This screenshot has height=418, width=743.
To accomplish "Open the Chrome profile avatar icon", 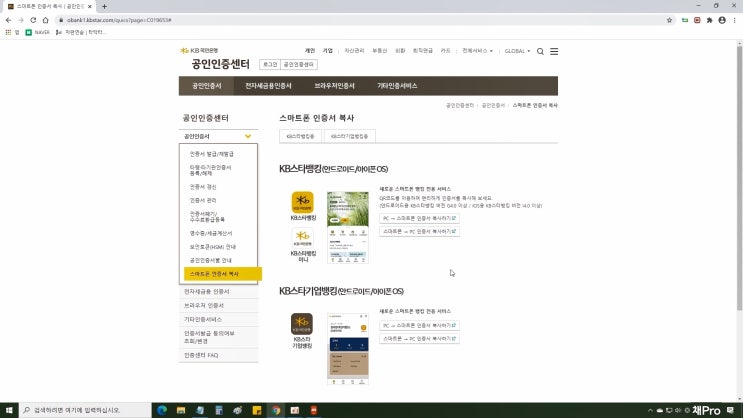I will click(x=722, y=20).
